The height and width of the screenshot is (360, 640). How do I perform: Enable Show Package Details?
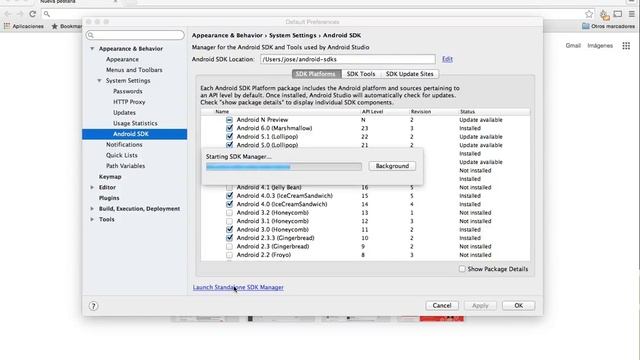pos(462,269)
